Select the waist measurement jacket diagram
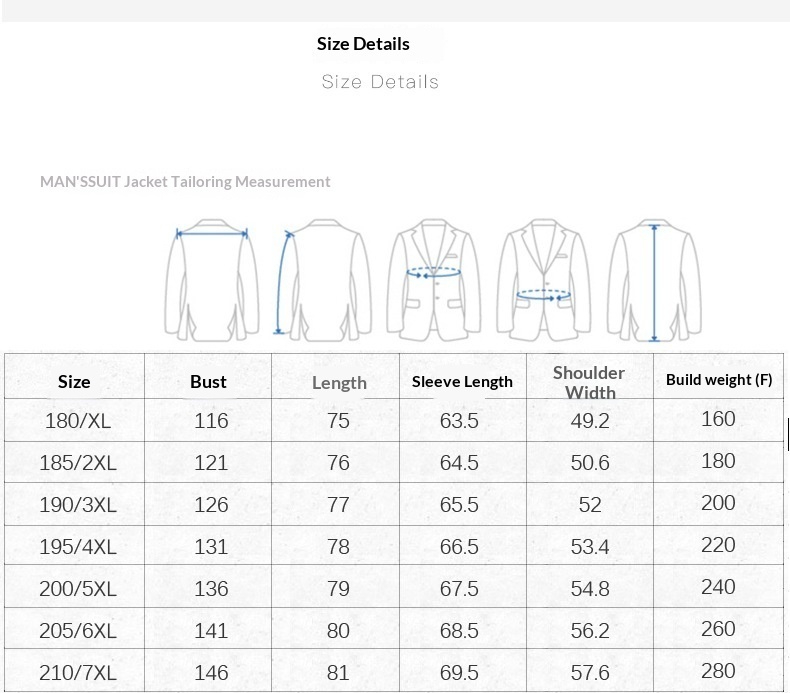 point(545,279)
